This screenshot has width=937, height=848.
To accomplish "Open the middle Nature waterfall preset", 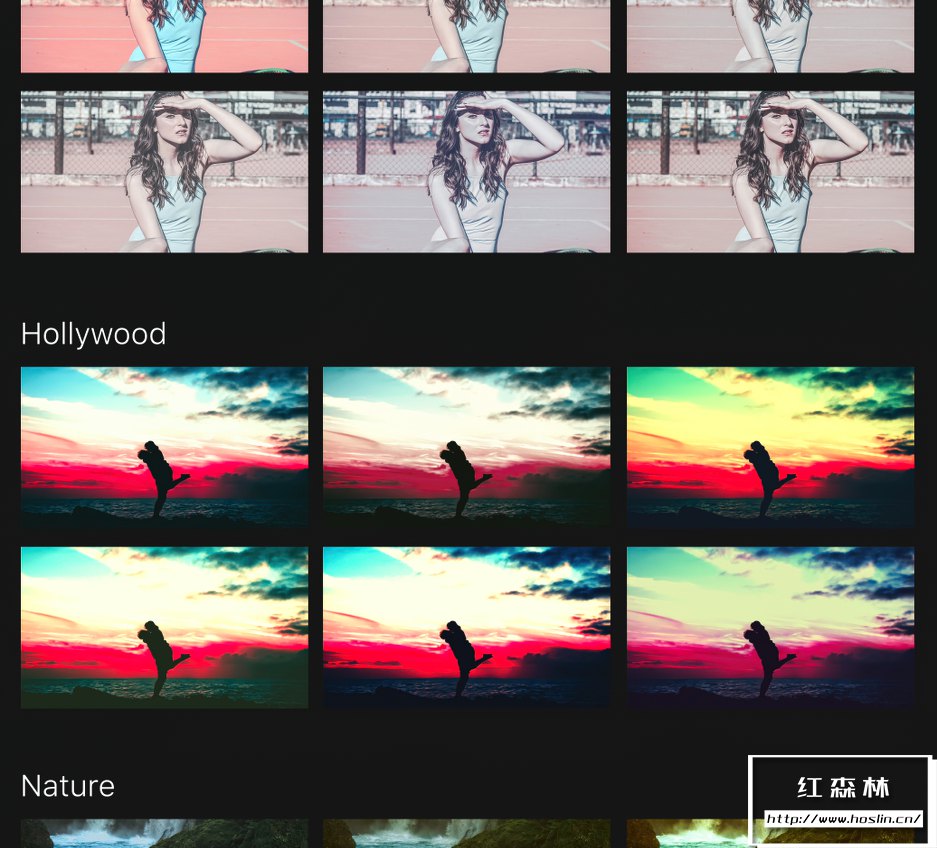I will tap(467, 834).
